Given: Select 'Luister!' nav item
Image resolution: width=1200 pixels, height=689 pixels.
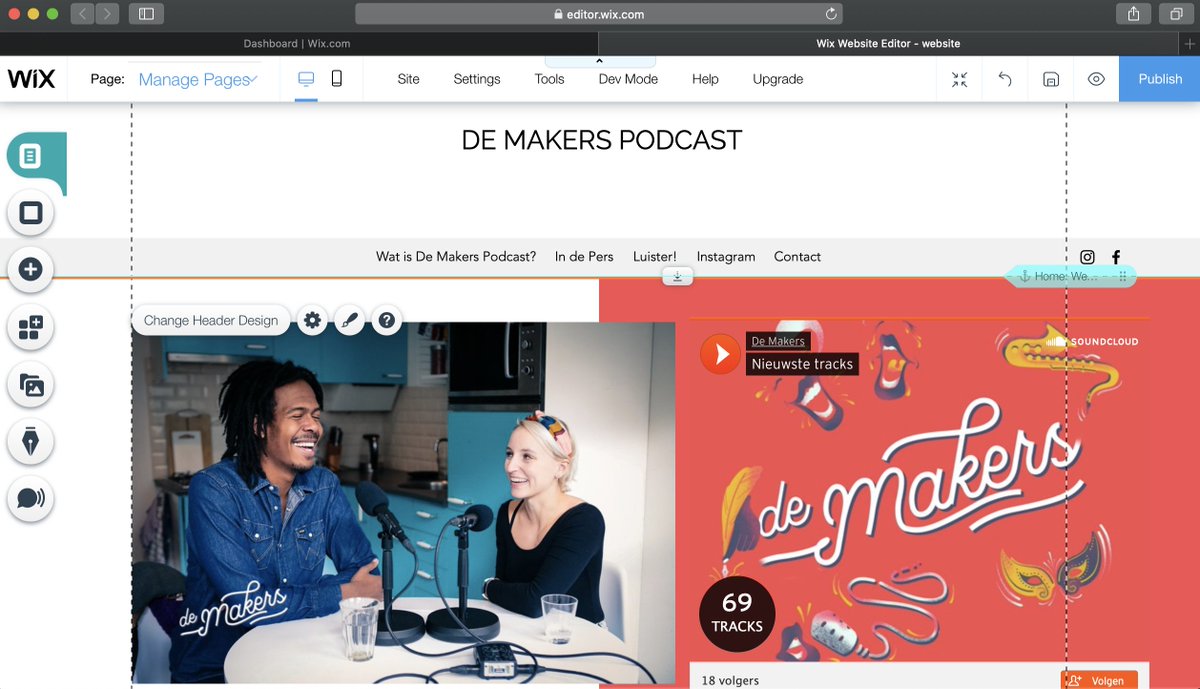Looking at the screenshot, I should (x=655, y=257).
